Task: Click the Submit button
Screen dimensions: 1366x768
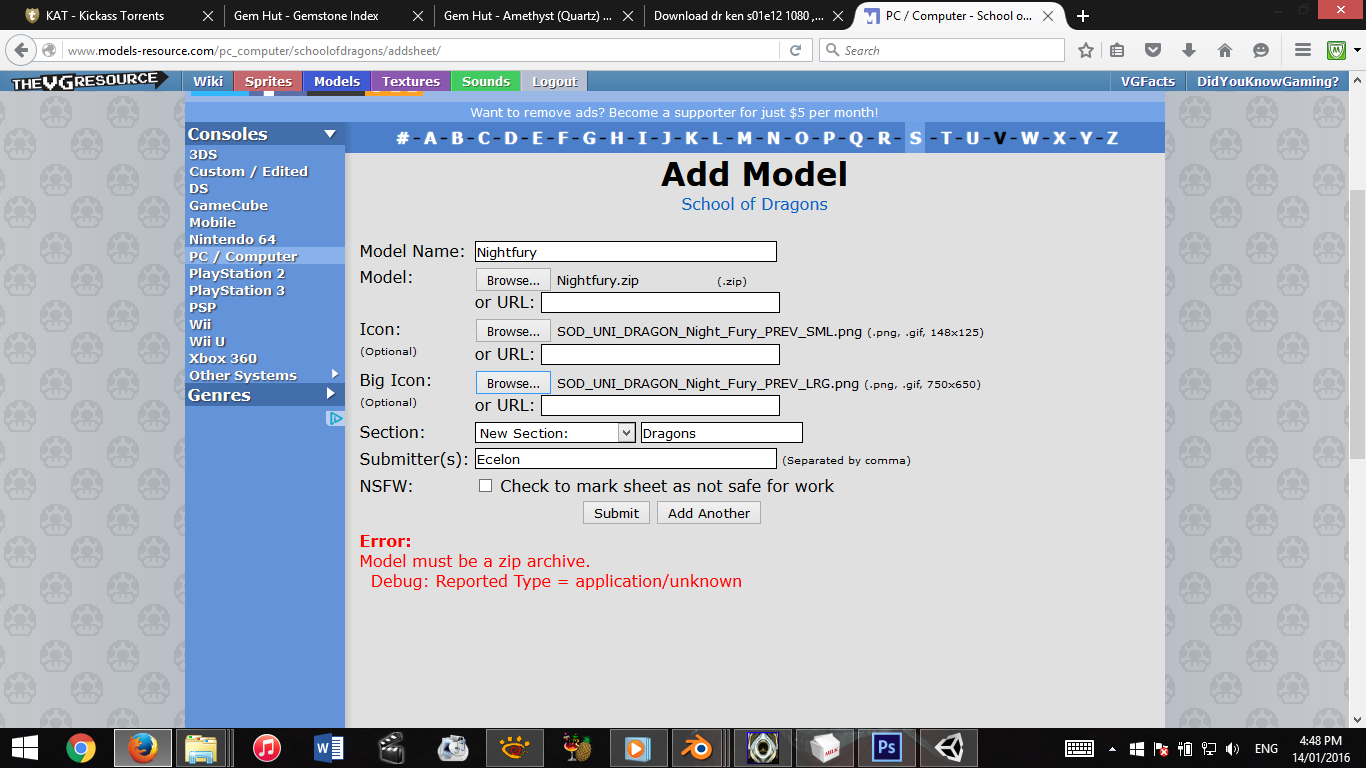Action: click(616, 513)
